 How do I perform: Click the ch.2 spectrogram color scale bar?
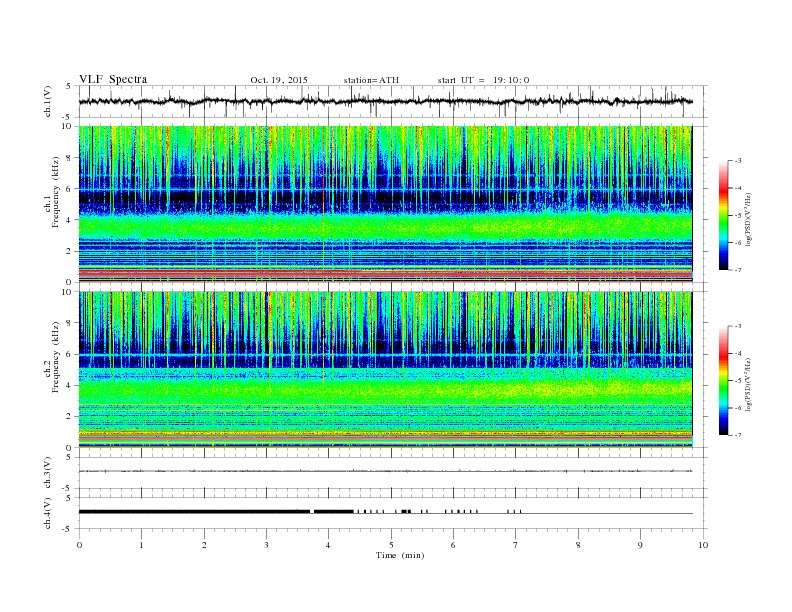724,380
